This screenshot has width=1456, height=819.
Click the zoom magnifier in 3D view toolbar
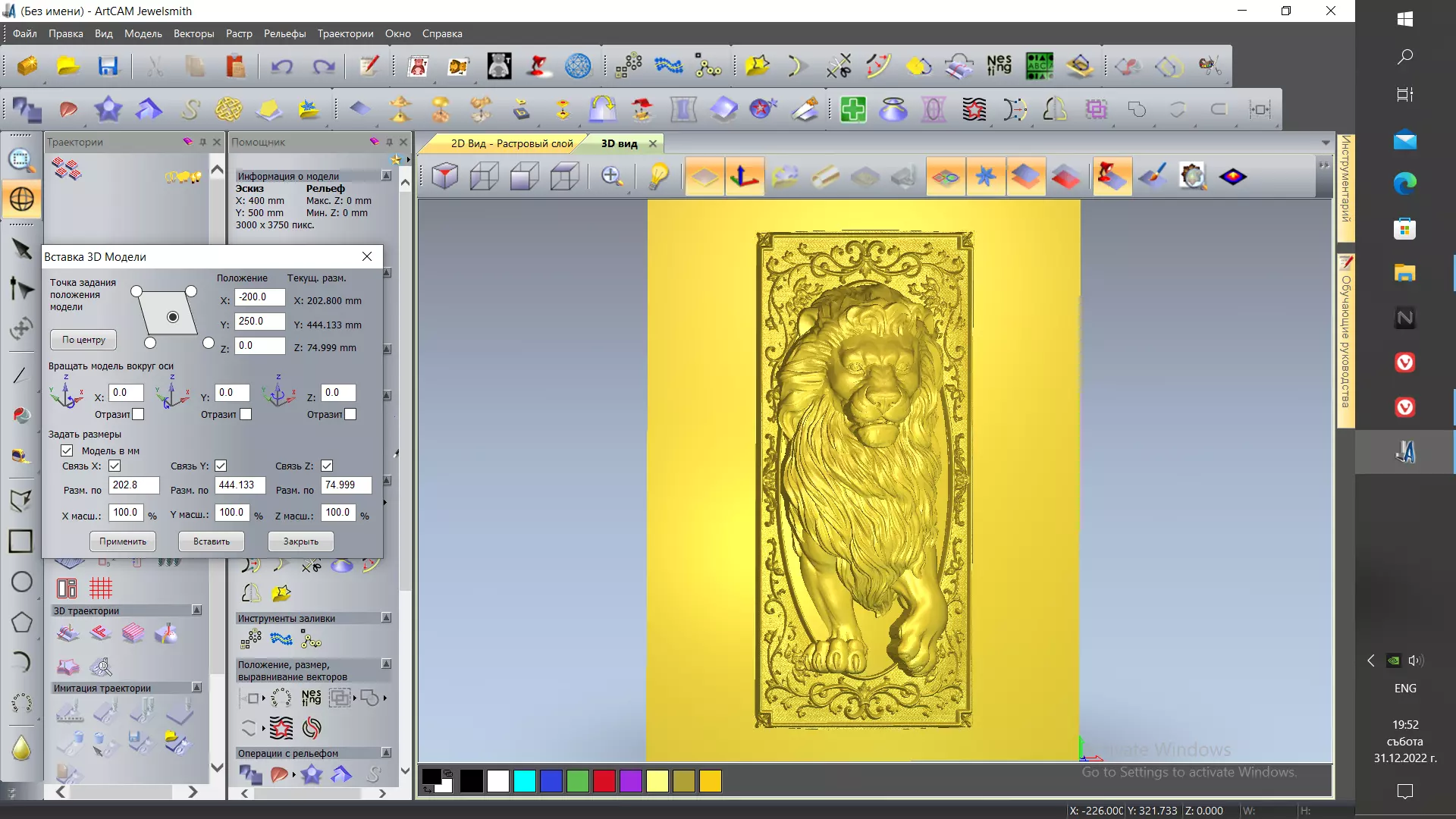(x=611, y=177)
